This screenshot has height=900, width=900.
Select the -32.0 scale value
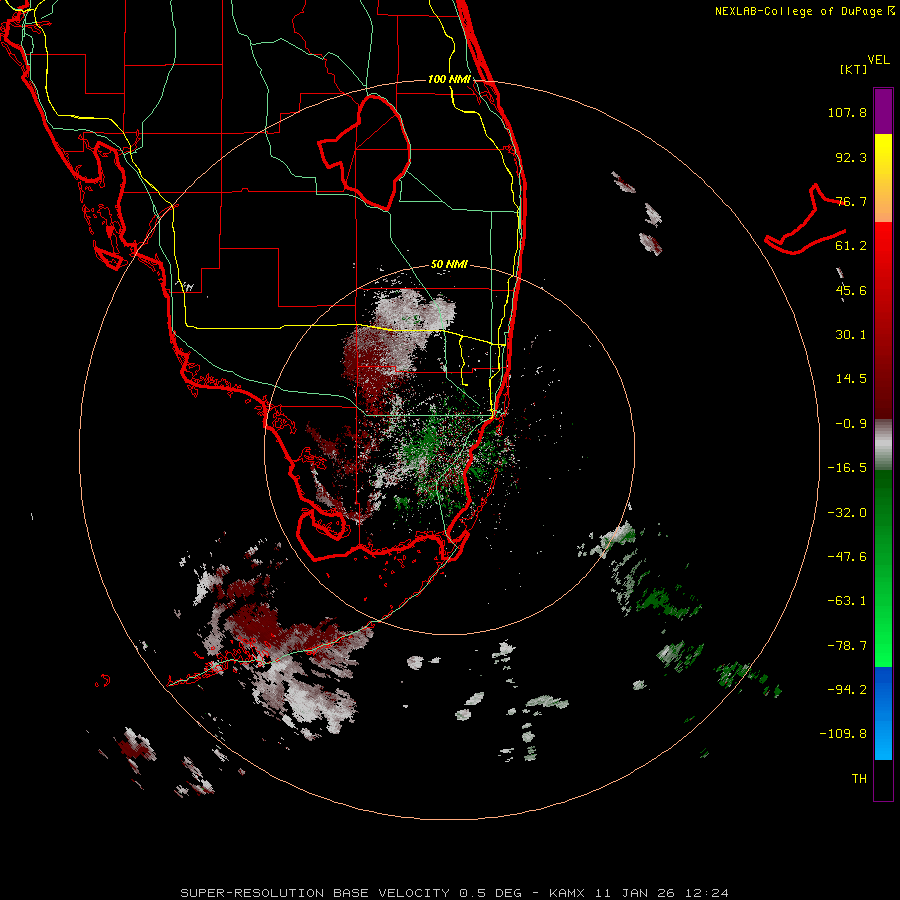[847, 513]
